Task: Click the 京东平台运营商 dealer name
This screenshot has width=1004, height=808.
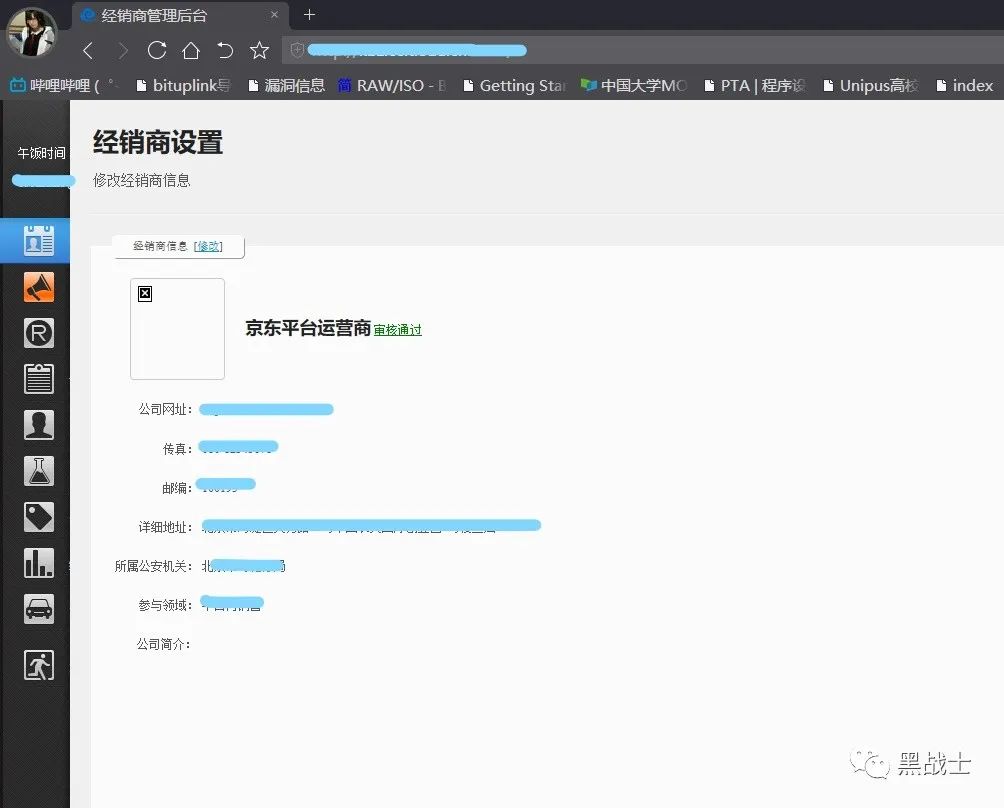Action: [308, 328]
